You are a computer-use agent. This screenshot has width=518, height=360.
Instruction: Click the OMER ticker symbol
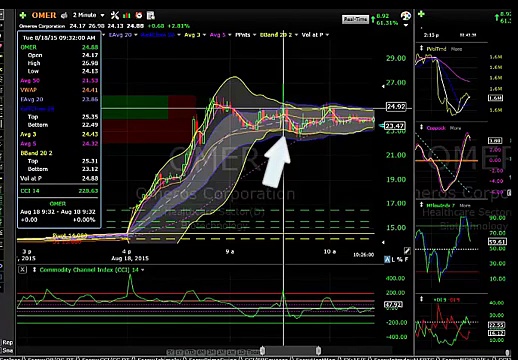44,15
